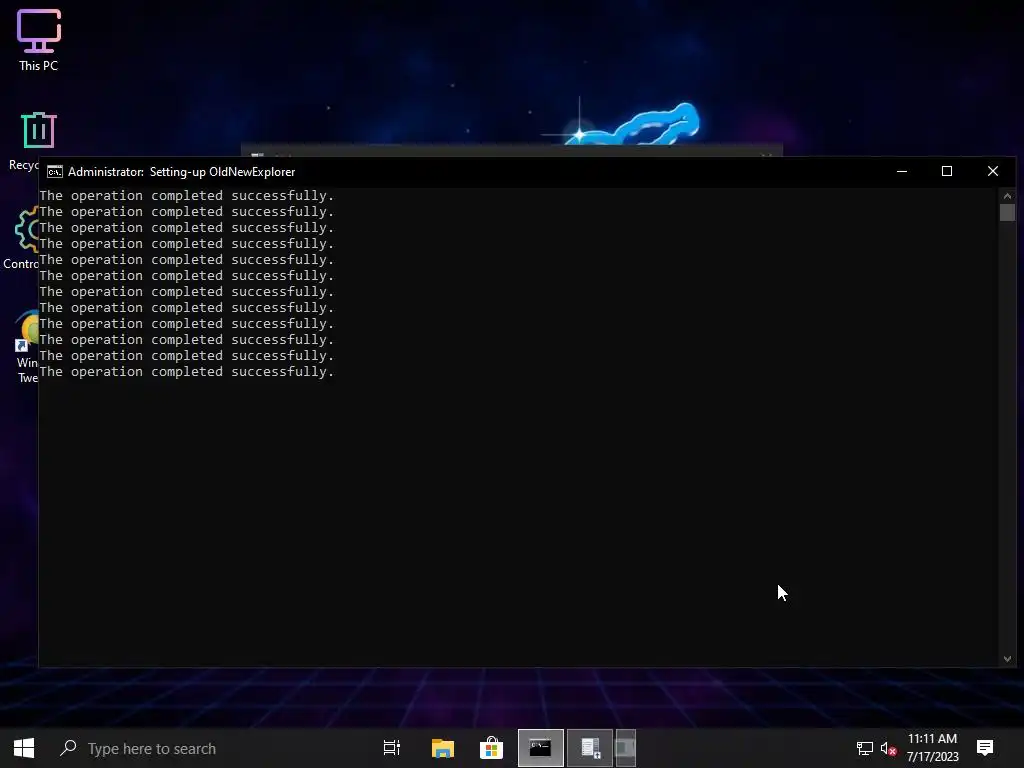Click the console vertical scrollbar thumb

[1007, 213]
